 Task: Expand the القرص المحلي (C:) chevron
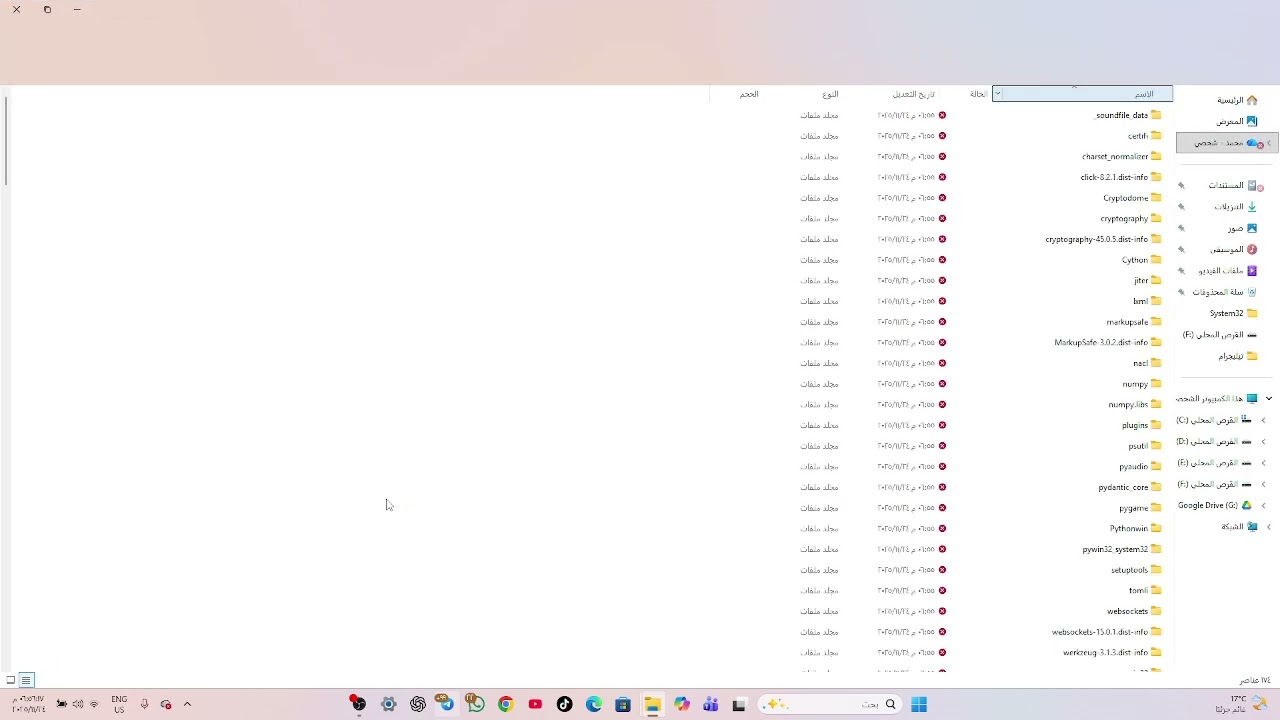[x=1263, y=420]
